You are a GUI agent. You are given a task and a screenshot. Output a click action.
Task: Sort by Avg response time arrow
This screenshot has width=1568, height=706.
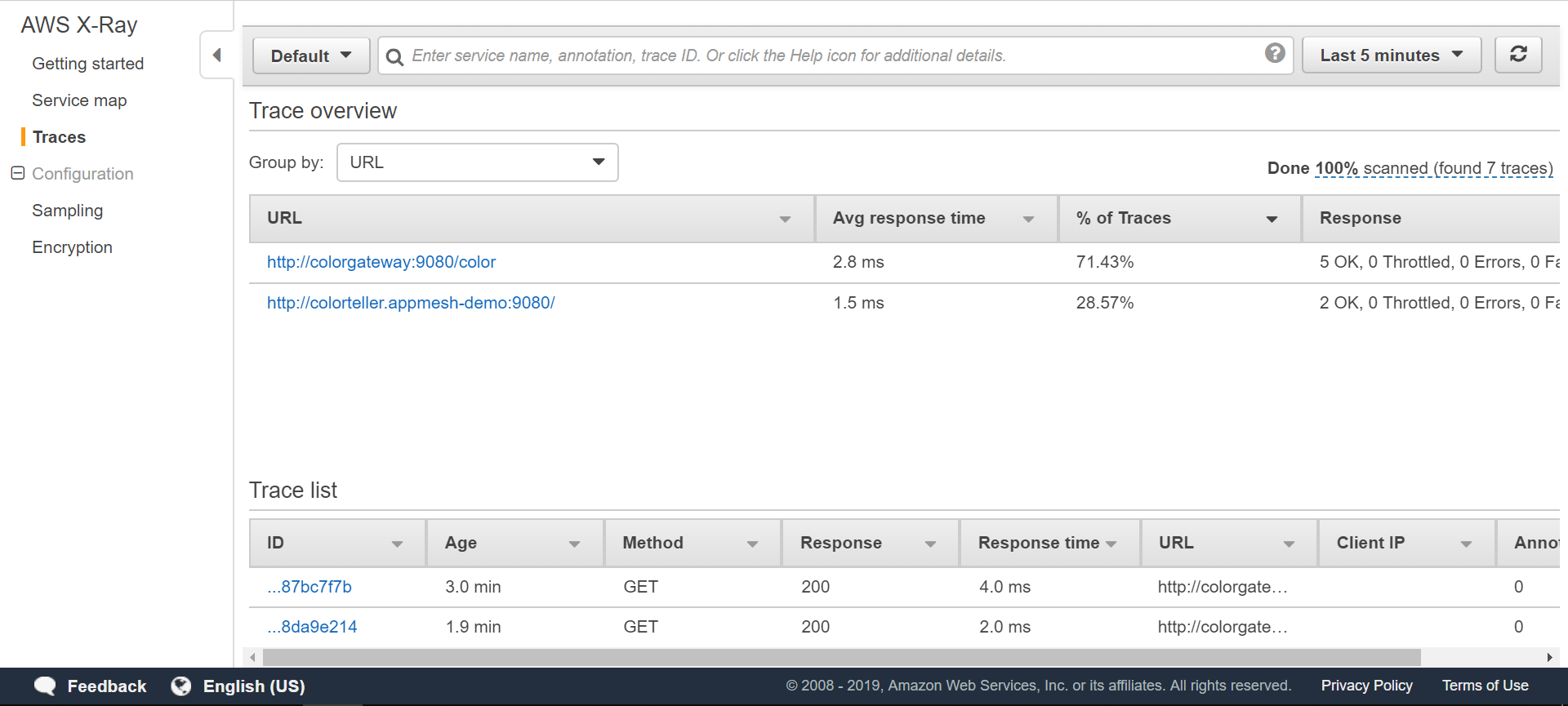pyautogui.click(x=1028, y=219)
